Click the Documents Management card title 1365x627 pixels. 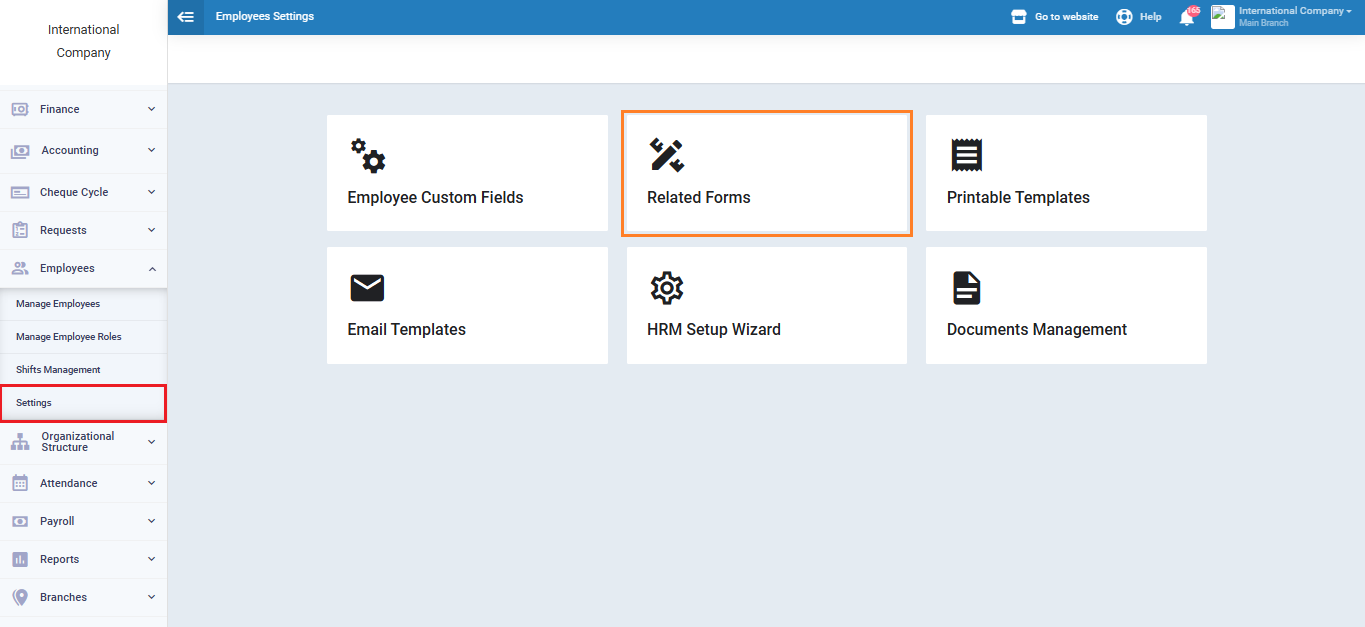[x=1036, y=330]
